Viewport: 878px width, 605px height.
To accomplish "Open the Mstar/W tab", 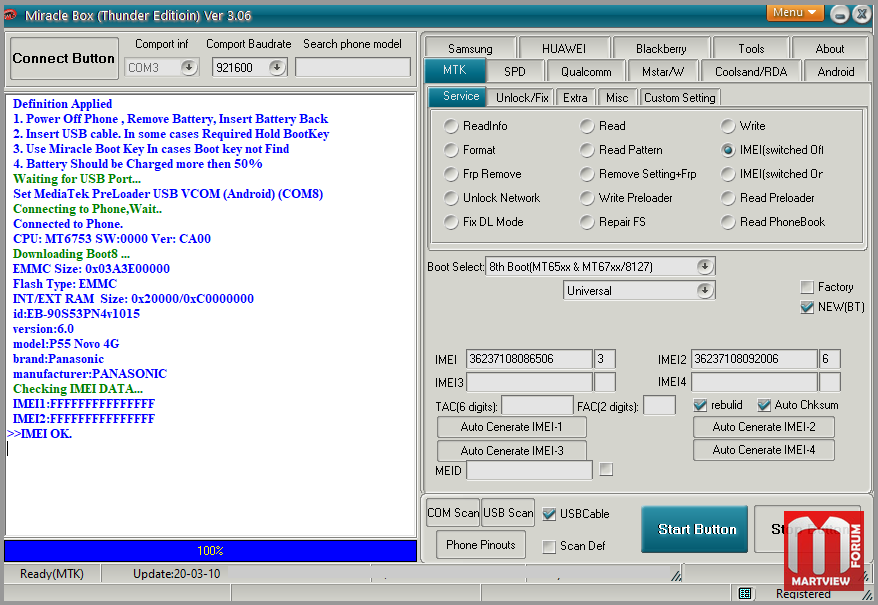I will (662, 72).
